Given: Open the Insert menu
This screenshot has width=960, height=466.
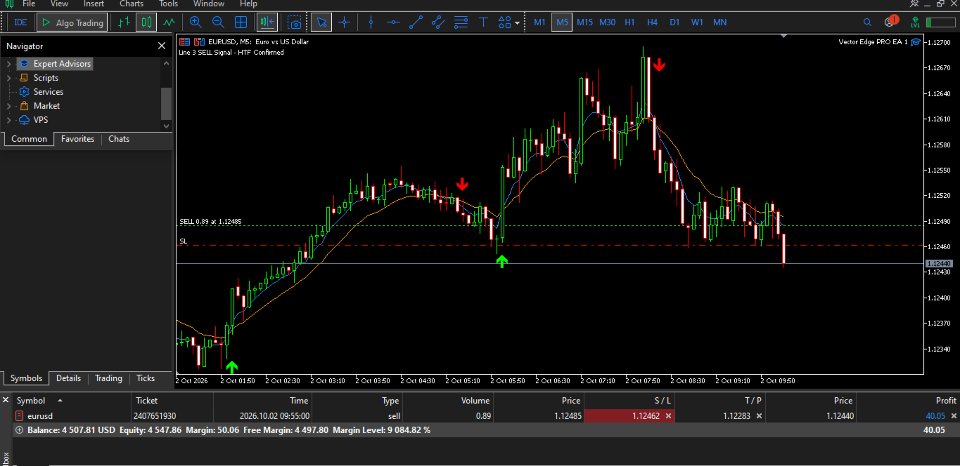Looking at the screenshot, I should tap(94, 4).
